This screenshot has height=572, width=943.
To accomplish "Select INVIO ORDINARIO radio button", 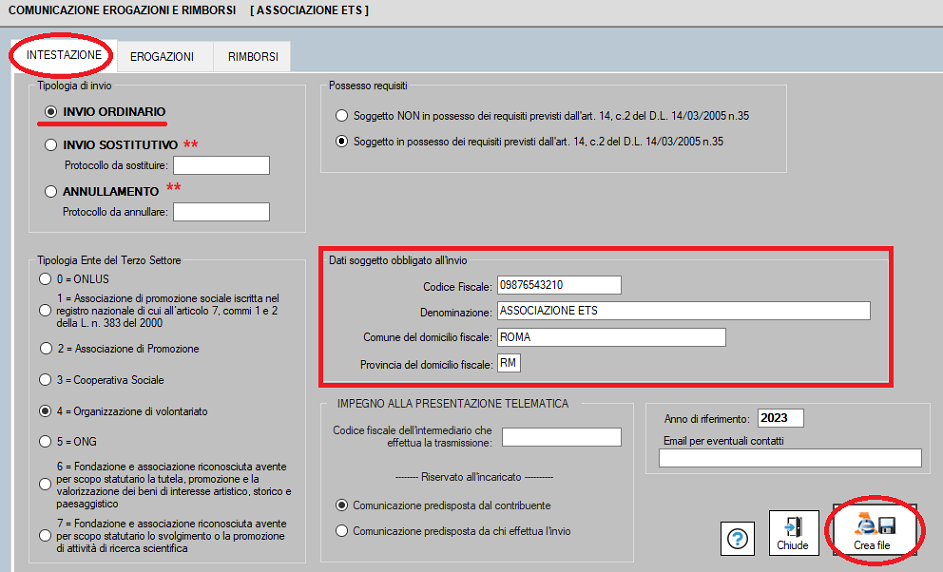I will click(x=51, y=112).
